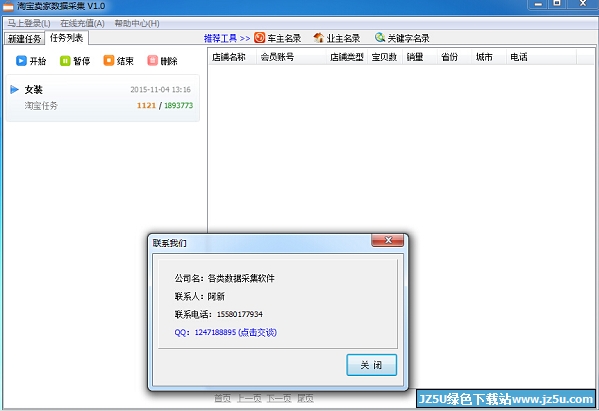Screen dimensions: 599x411
Task: Click the play arrow beside 女装 task
Action: tap(15, 90)
